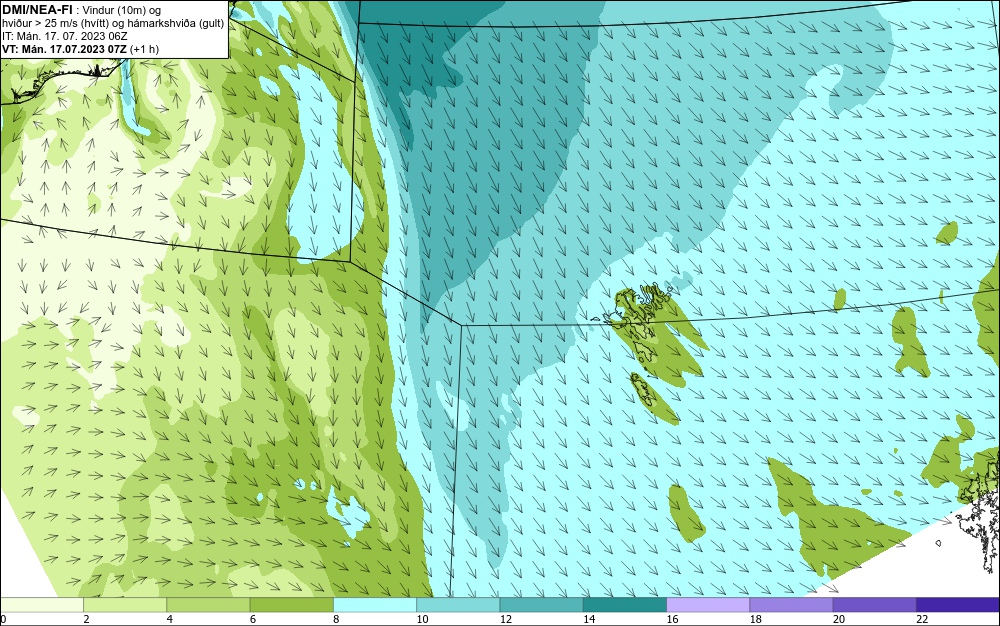
Task: Click the southern Faroe island Suðuroy outline
Action: click(x=645, y=389)
